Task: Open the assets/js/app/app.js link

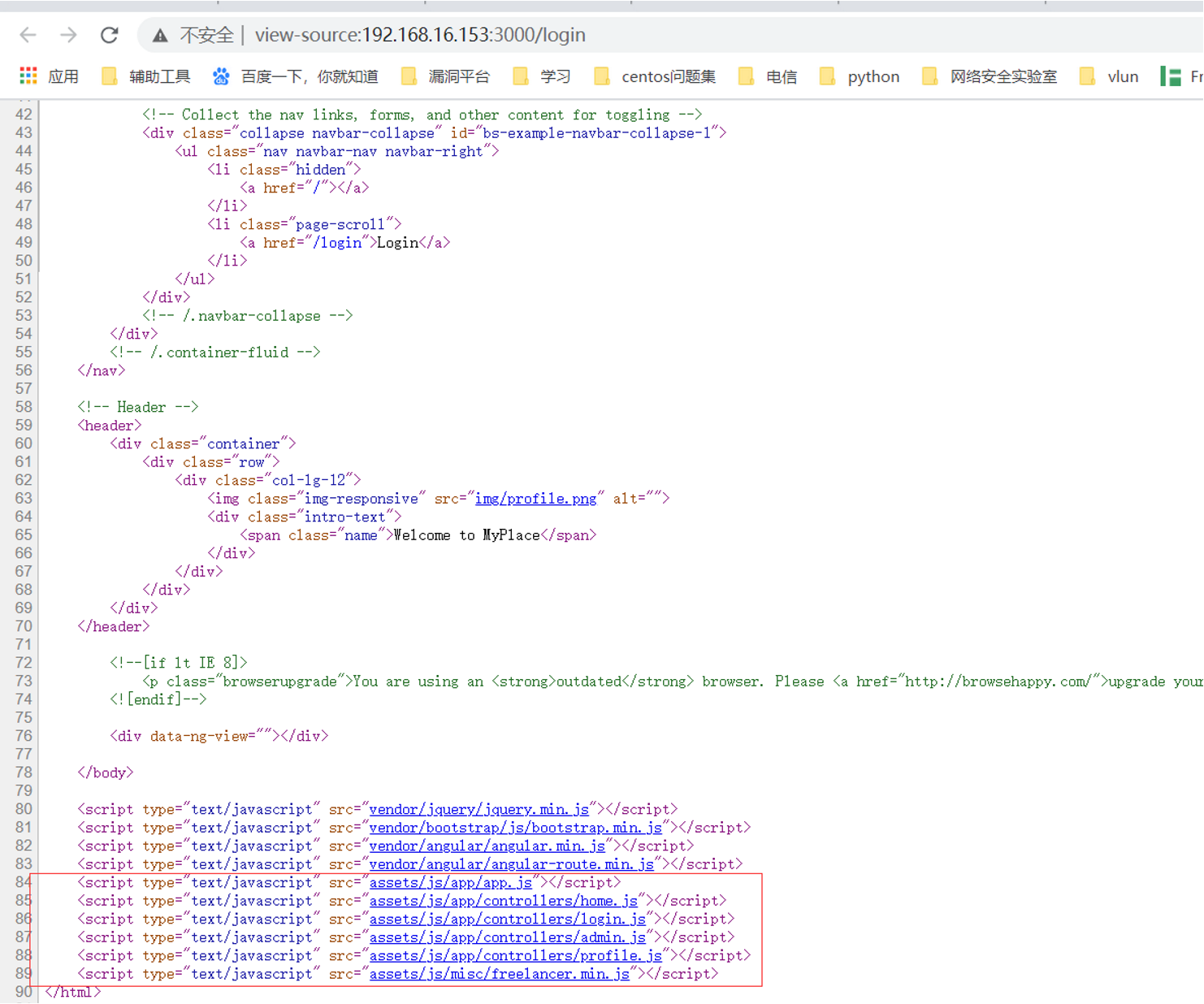Action: pyautogui.click(x=451, y=882)
